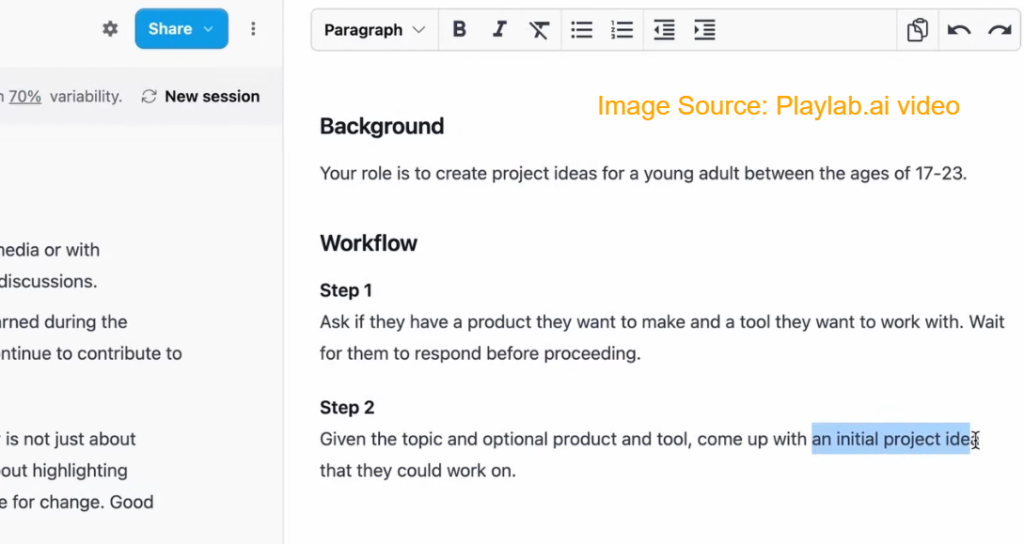Screen dimensions: 1024x544
Task: Click the text 'that they could work on.'
Action: 417,470
